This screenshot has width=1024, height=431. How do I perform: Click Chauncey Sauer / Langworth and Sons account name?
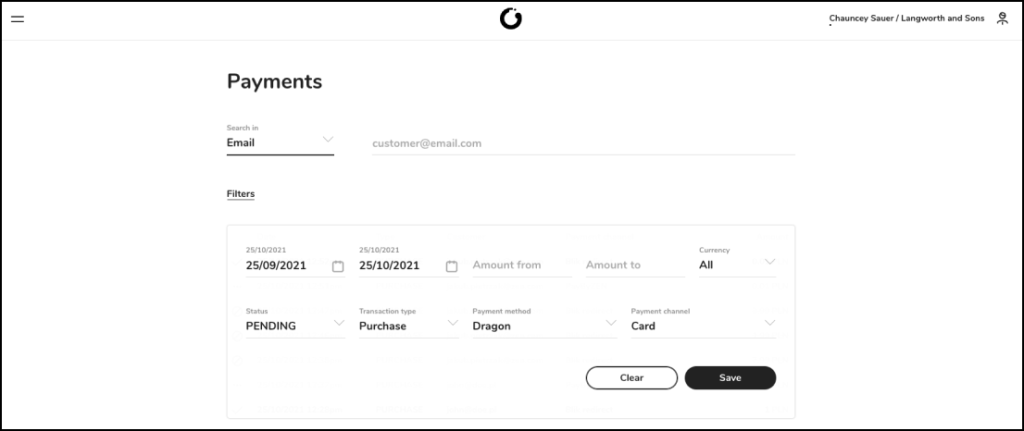[906, 18]
